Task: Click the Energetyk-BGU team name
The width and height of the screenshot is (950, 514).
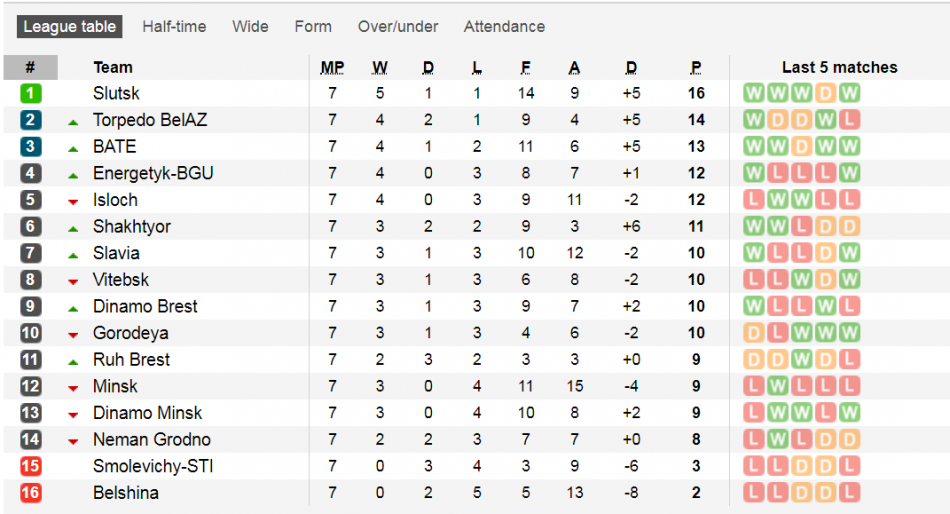Action: [153, 173]
